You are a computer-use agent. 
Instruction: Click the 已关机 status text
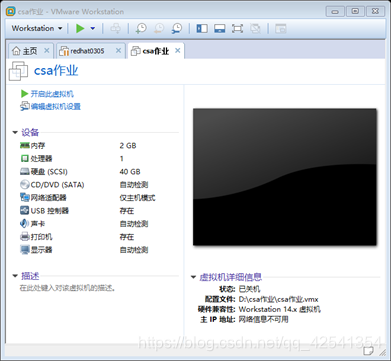pyautogui.click(x=249, y=289)
